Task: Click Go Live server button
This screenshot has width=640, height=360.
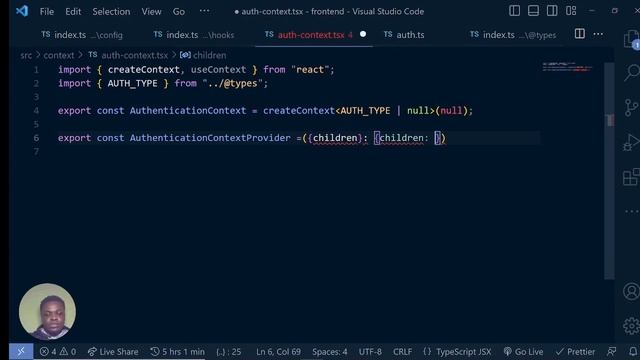Action: 523,352
